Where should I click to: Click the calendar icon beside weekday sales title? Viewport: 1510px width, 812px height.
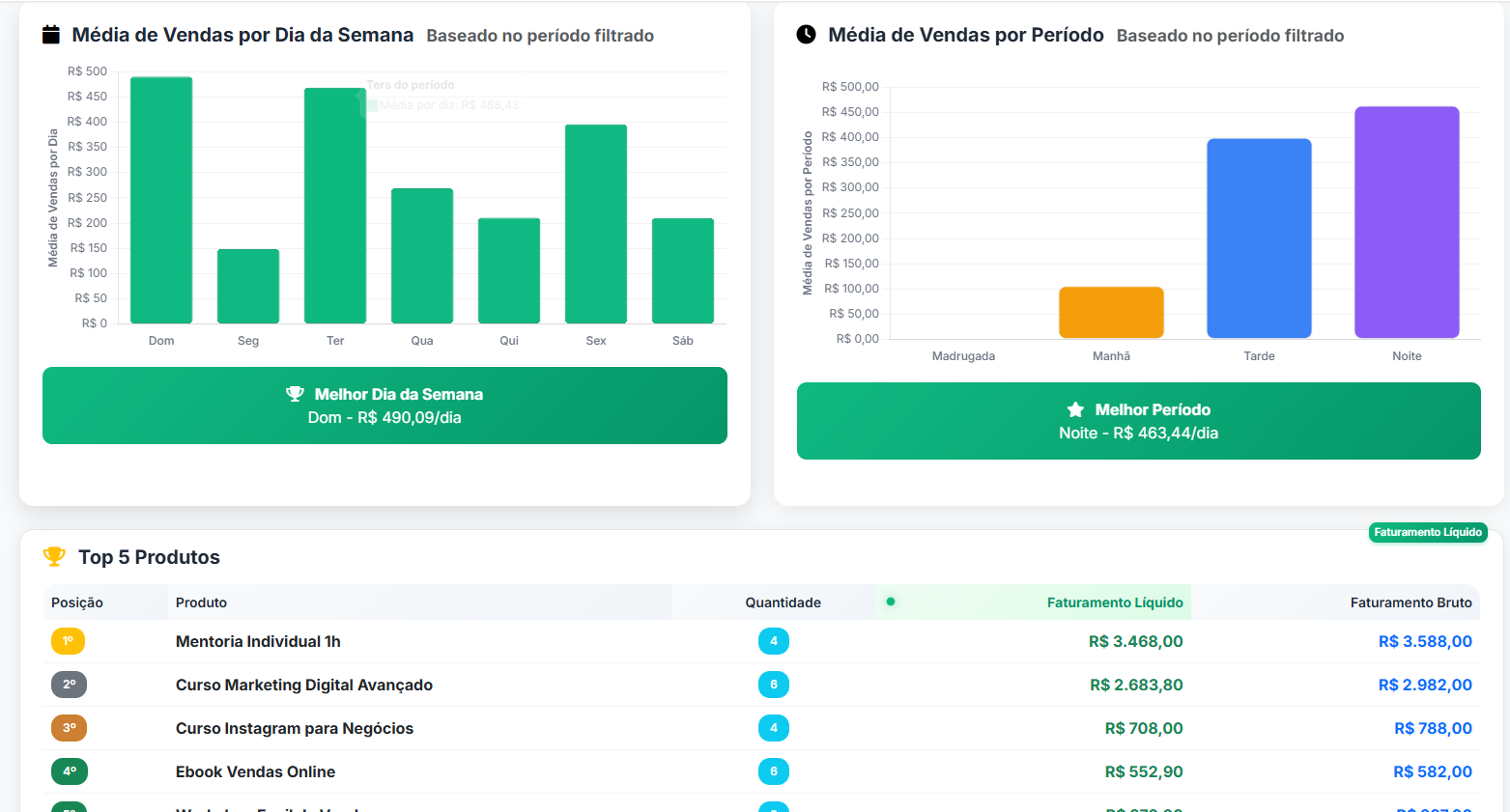(51, 35)
